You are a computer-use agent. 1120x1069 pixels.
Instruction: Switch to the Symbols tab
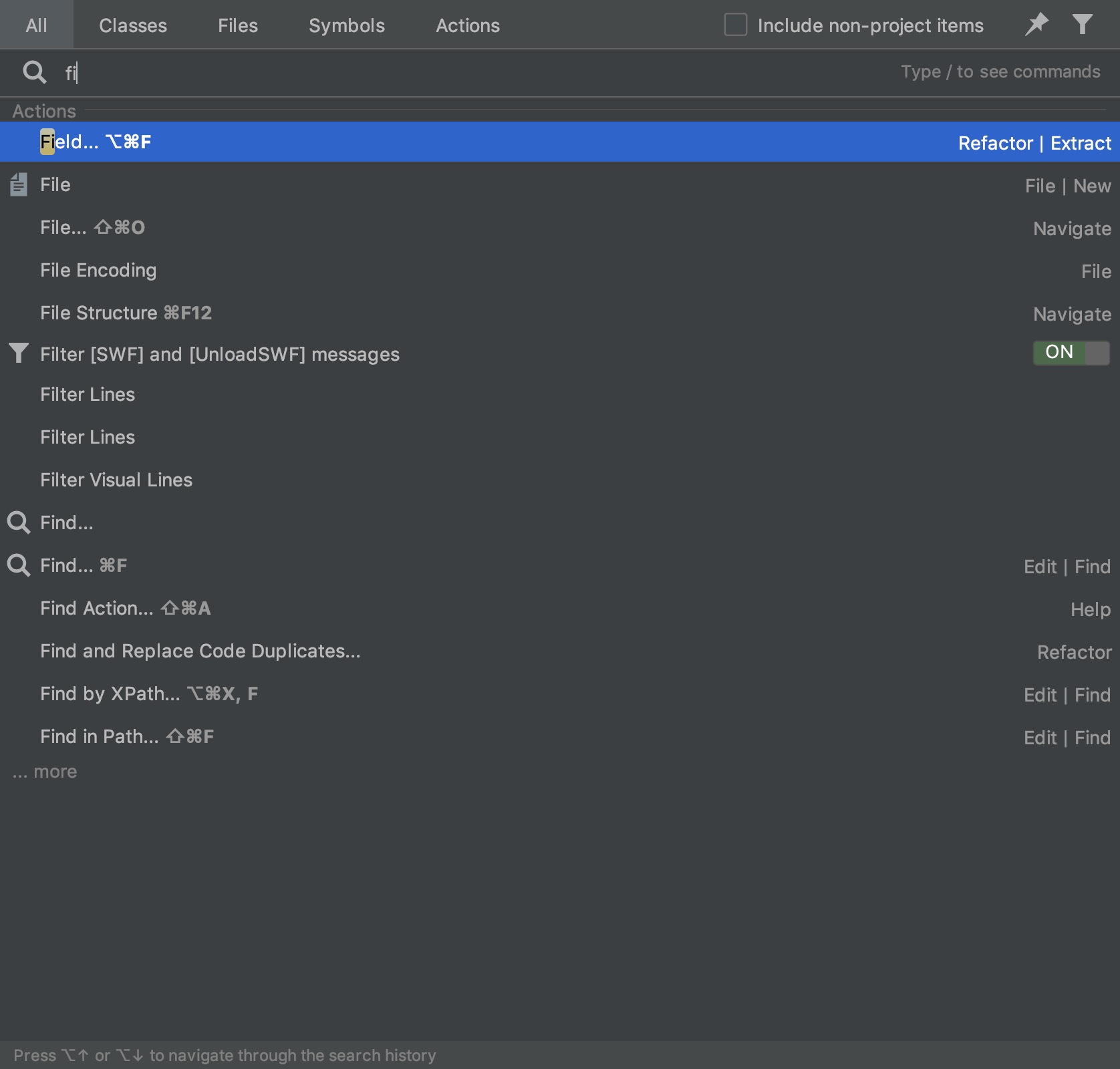point(347,25)
